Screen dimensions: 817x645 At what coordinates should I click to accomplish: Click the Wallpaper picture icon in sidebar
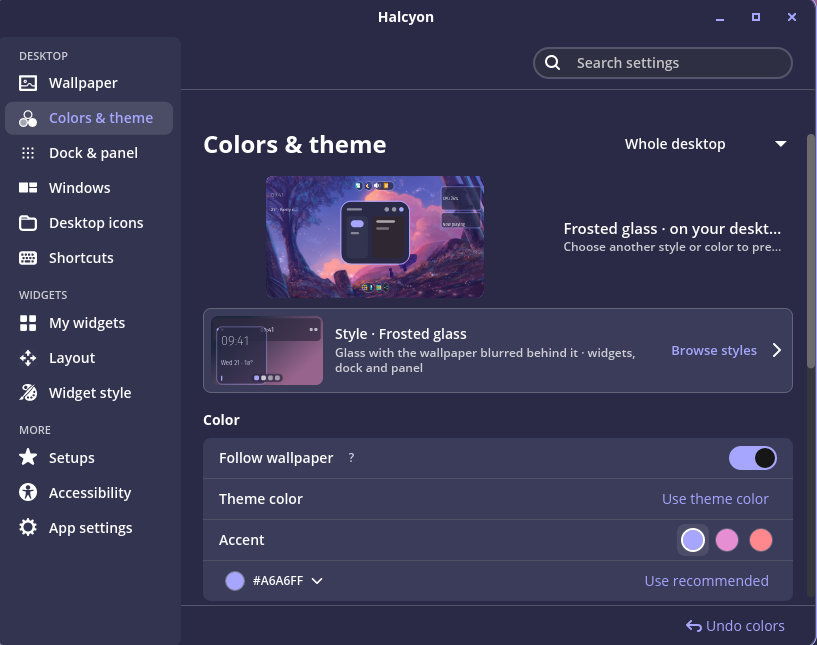(28, 83)
